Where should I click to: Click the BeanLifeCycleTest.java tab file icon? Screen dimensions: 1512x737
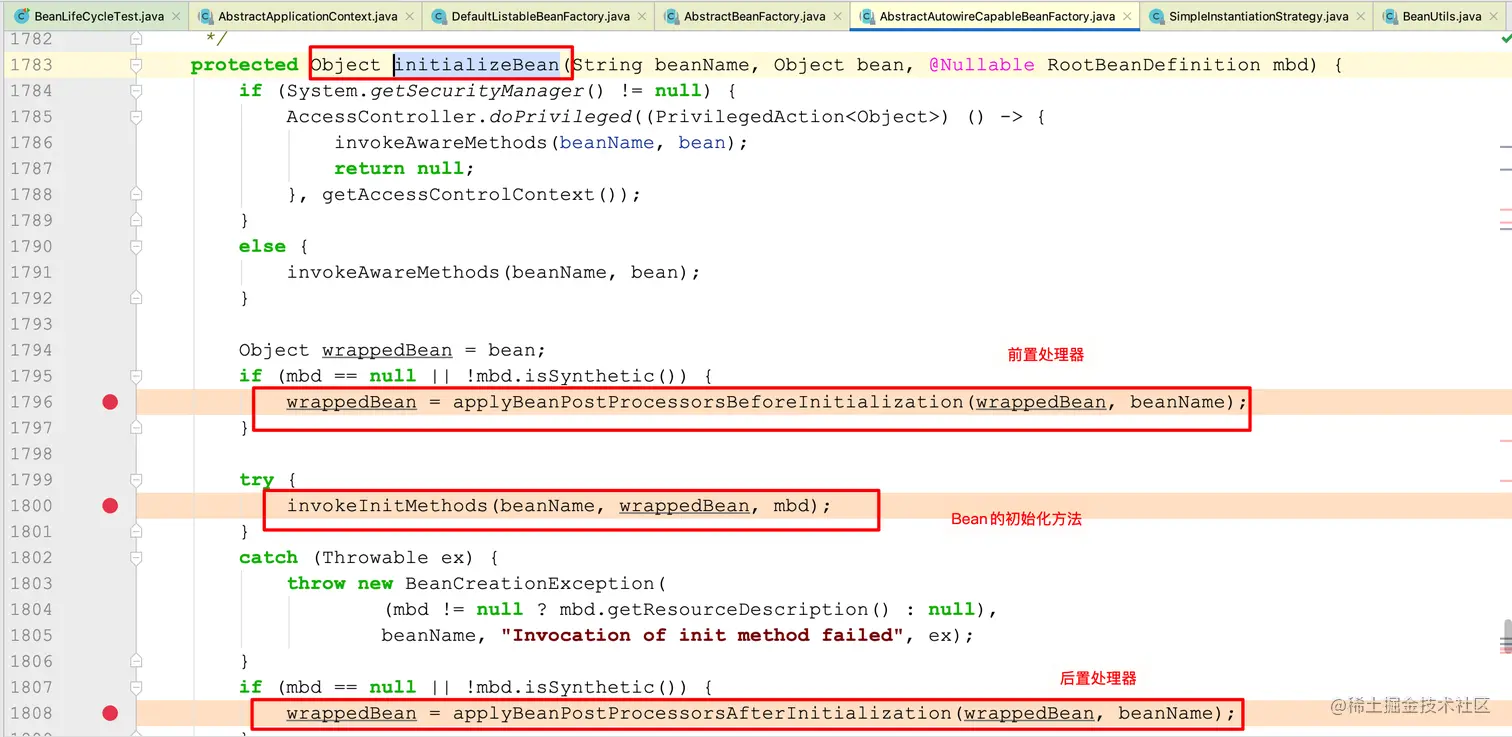[21, 16]
